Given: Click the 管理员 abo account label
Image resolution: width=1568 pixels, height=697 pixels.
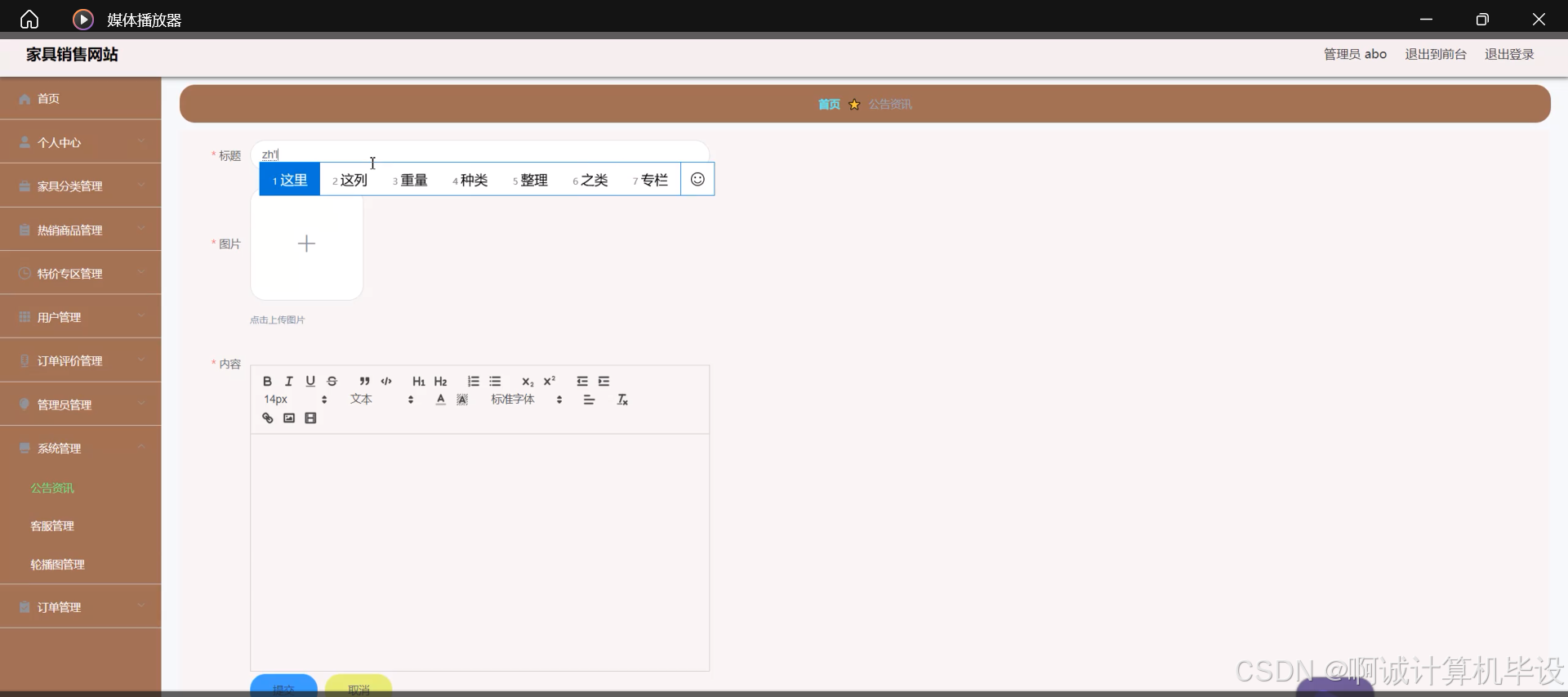Looking at the screenshot, I should [x=1355, y=54].
